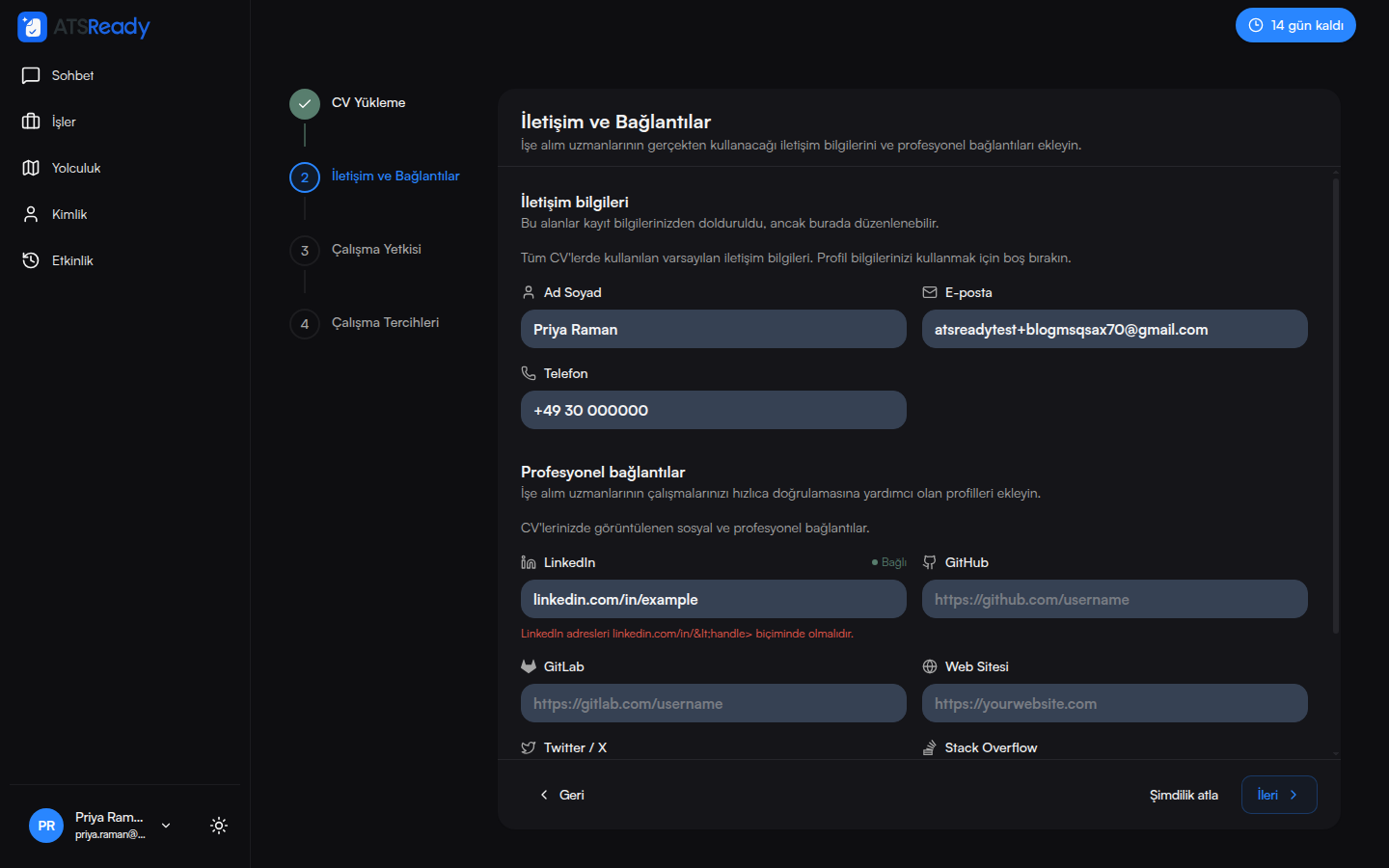Click the Yolculuk map icon

coord(31,168)
